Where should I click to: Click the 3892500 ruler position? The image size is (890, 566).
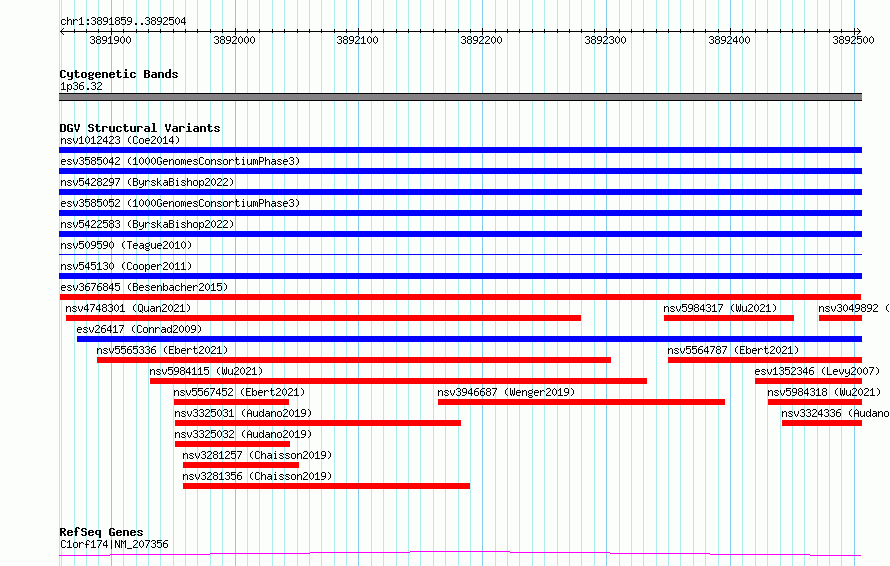(853, 40)
